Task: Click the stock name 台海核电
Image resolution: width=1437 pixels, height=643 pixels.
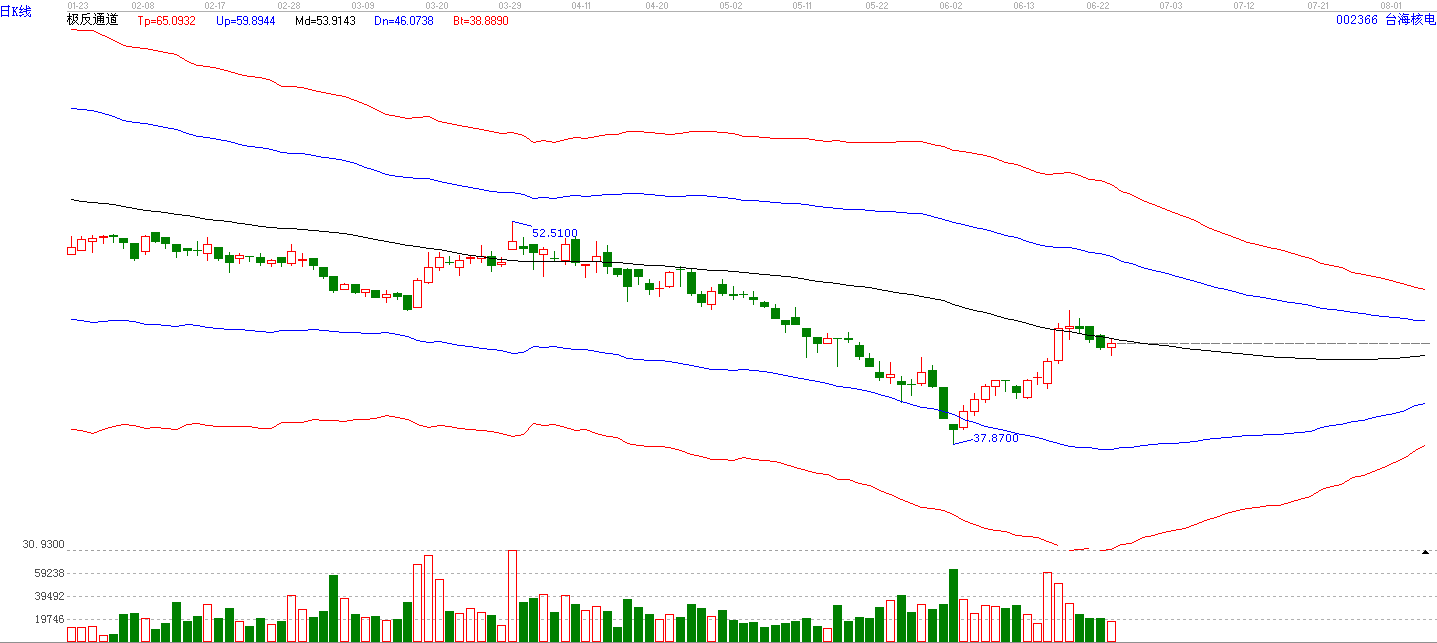Action: point(1409,20)
